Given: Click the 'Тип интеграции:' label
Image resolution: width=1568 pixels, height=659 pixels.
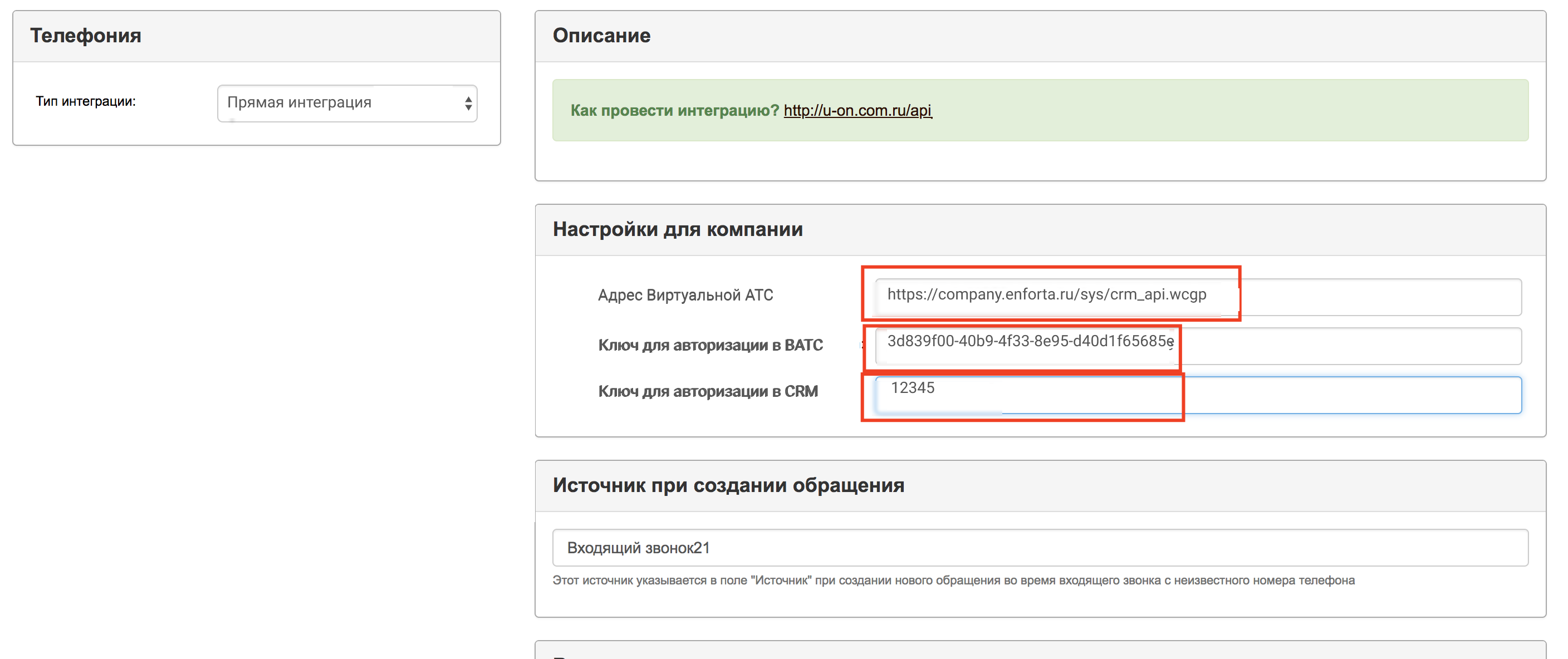Looking at the screenshot, I should (86, 101).
